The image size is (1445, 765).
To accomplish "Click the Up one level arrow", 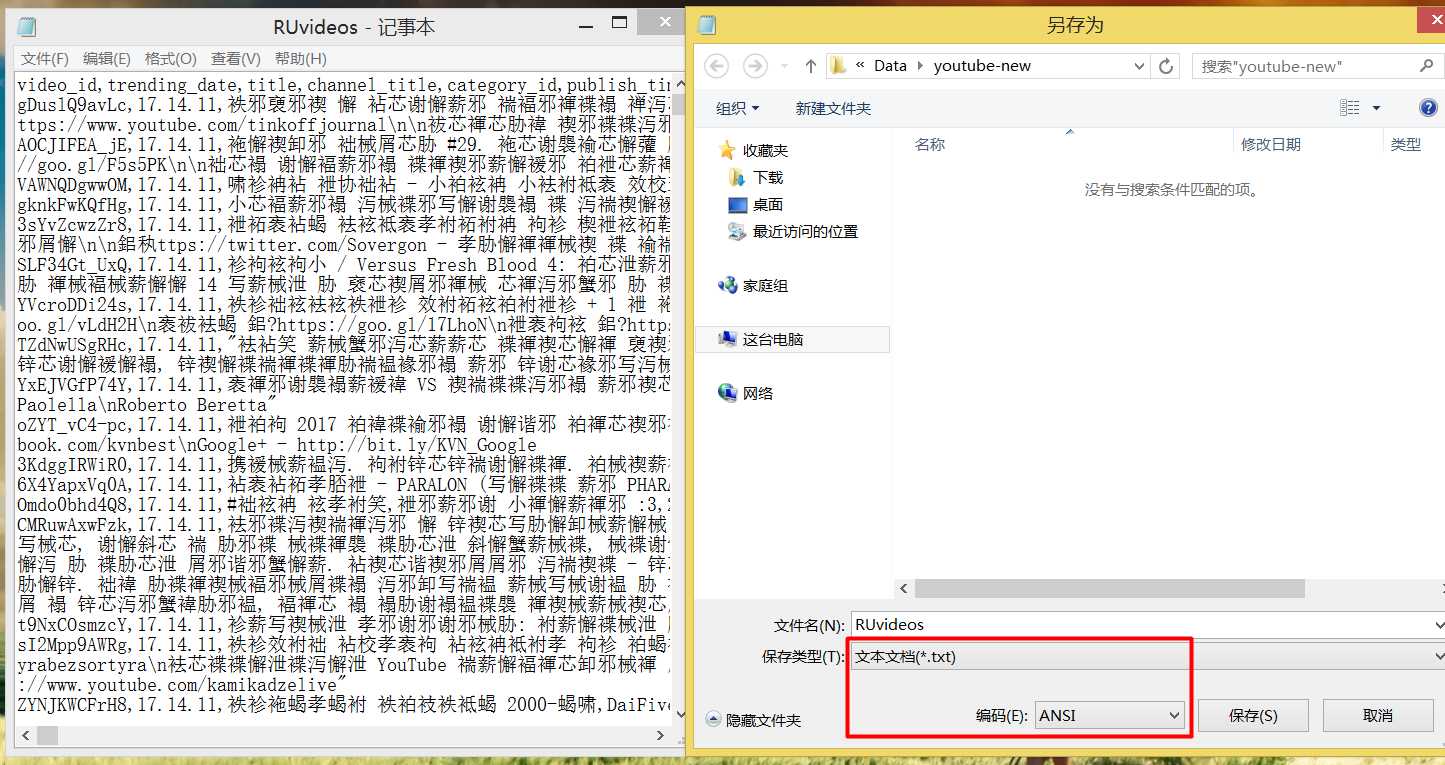I will pyautogui.click(x=811, y=66).
